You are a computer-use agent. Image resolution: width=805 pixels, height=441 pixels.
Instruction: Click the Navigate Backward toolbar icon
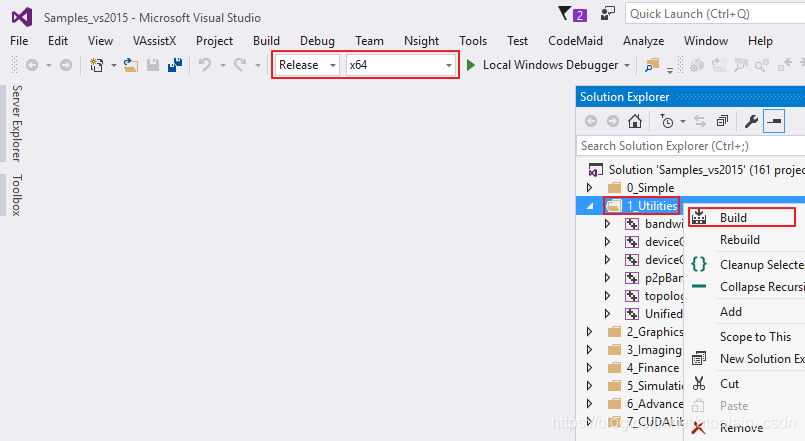point(32,65)
